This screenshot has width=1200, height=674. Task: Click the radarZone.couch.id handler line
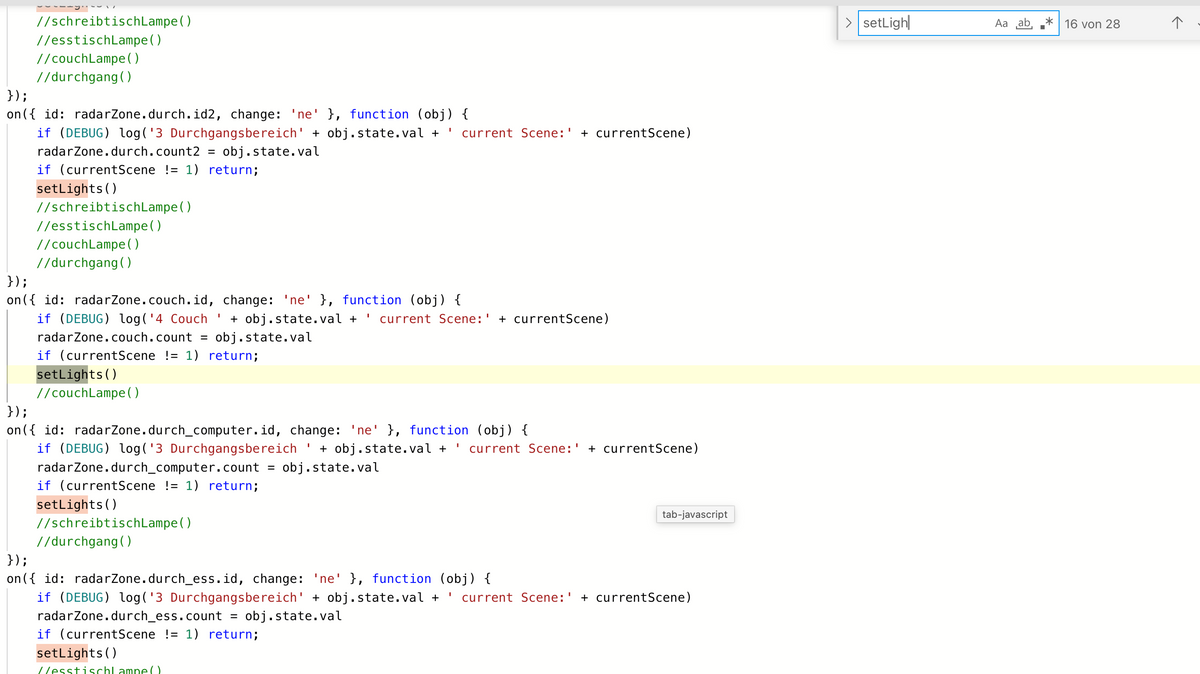234,300
